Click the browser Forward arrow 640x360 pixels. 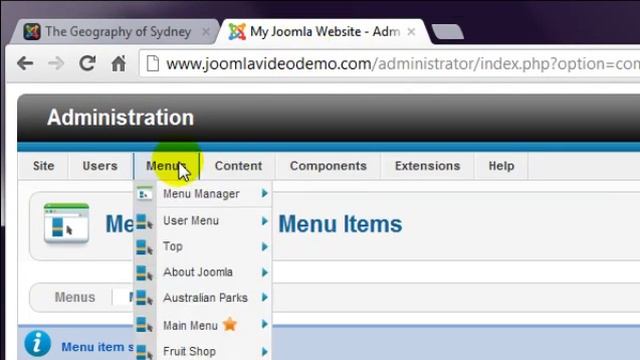click(x=56, y=63)
